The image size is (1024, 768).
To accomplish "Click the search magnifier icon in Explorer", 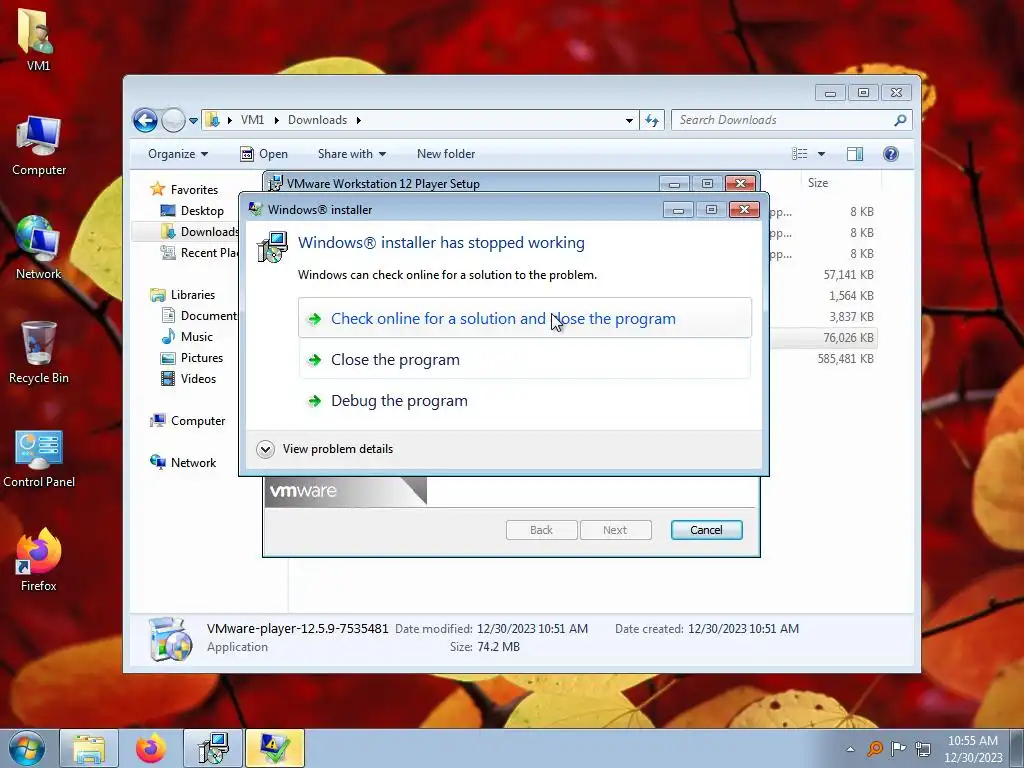I will coord(900,120).
